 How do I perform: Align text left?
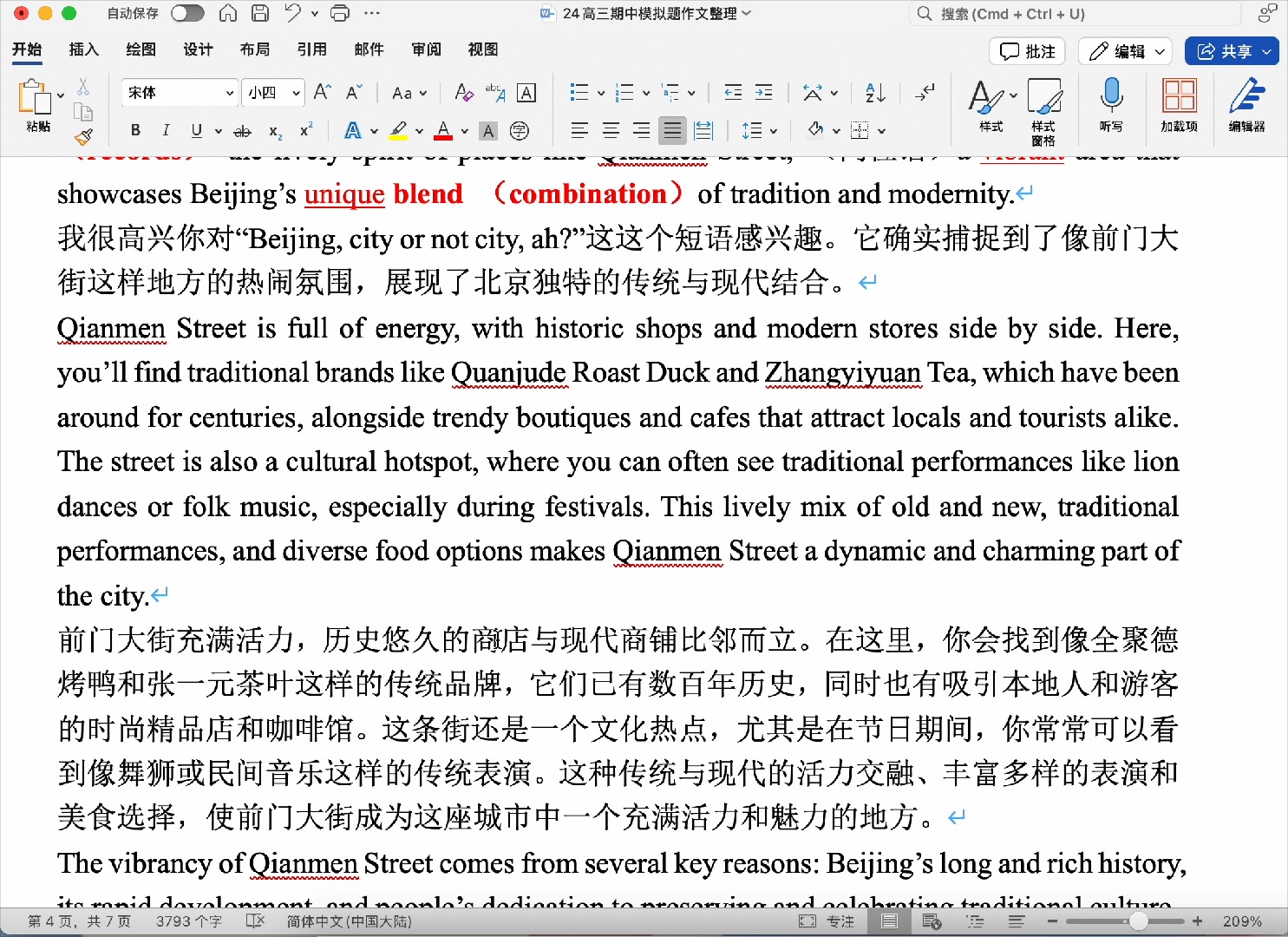(x=579, y=131)
